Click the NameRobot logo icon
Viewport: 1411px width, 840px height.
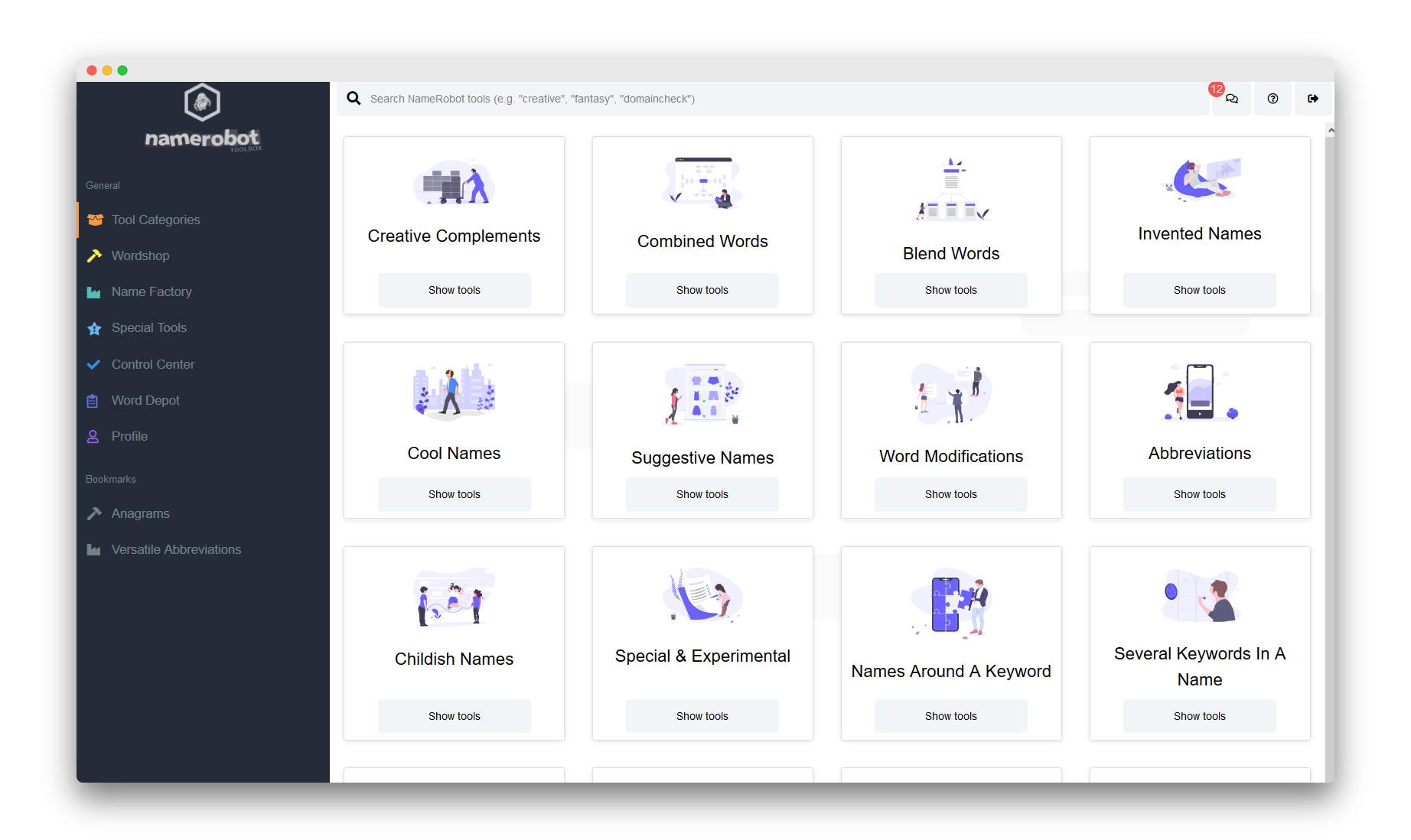point(202,103)
